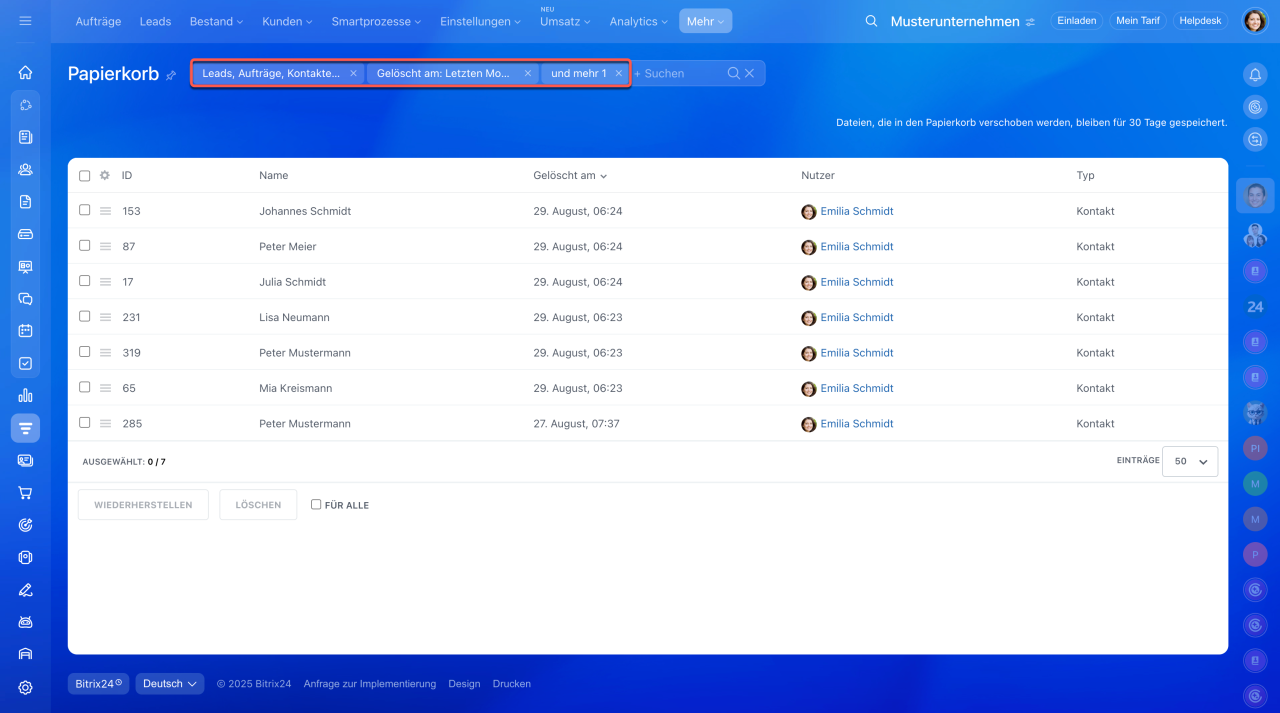The width and height of the screenshot is (1280, 713).
Task: Click the notification bell icon
Action: coord(1255,75)
